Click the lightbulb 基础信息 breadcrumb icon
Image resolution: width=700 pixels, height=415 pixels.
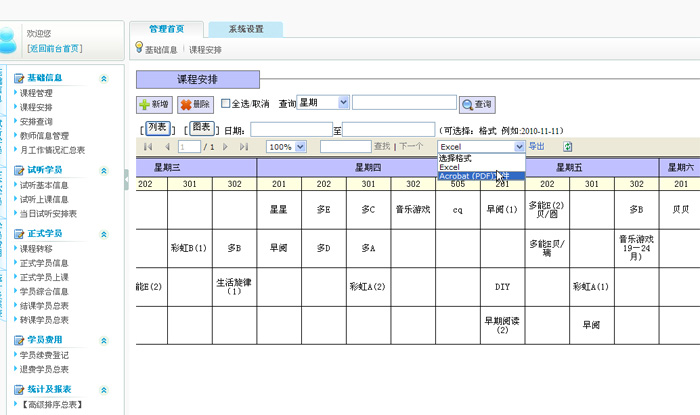tap(139, 48)
